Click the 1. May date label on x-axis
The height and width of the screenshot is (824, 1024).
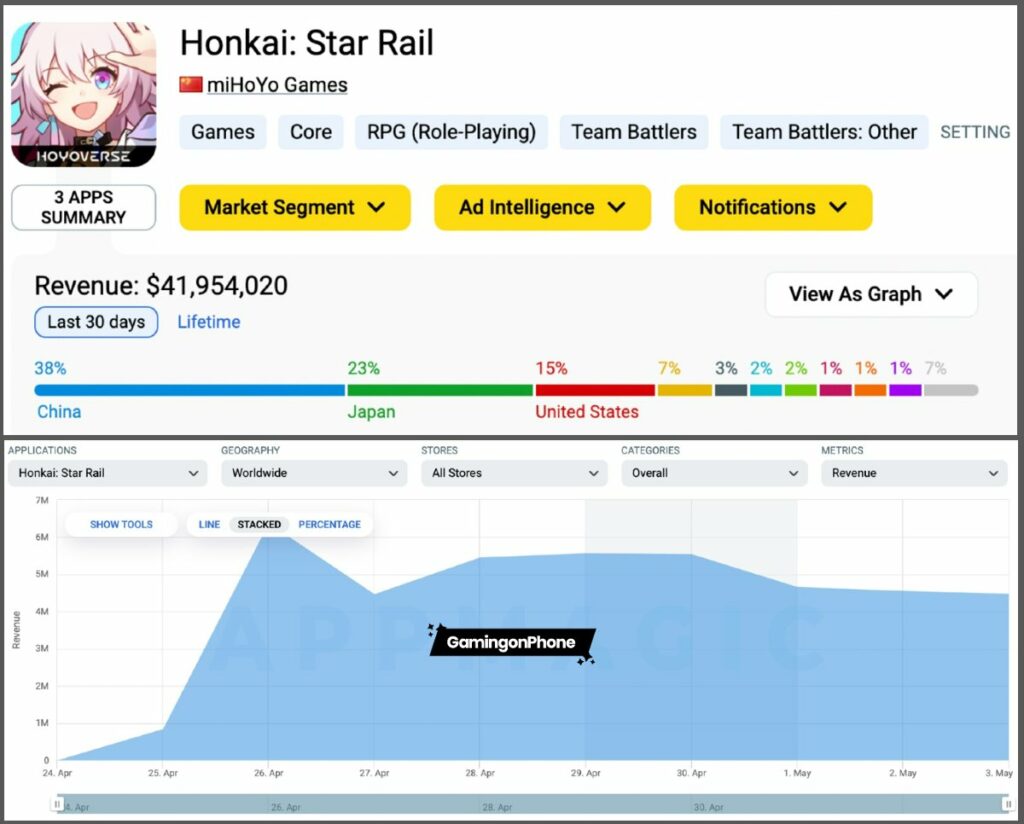click(x=797, y=773)
